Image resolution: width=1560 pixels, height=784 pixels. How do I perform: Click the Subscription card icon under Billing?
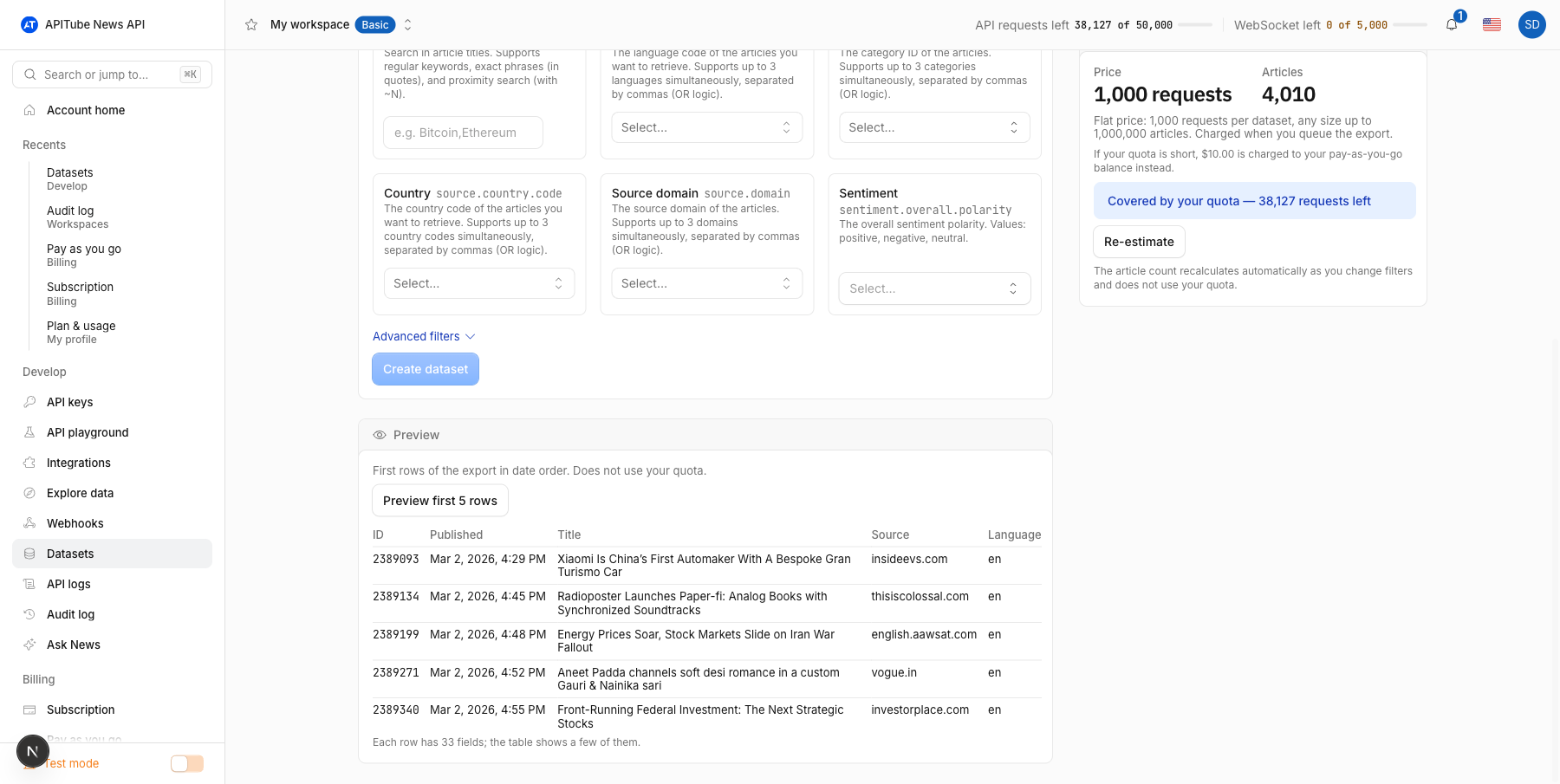click(x=29, y=709)
